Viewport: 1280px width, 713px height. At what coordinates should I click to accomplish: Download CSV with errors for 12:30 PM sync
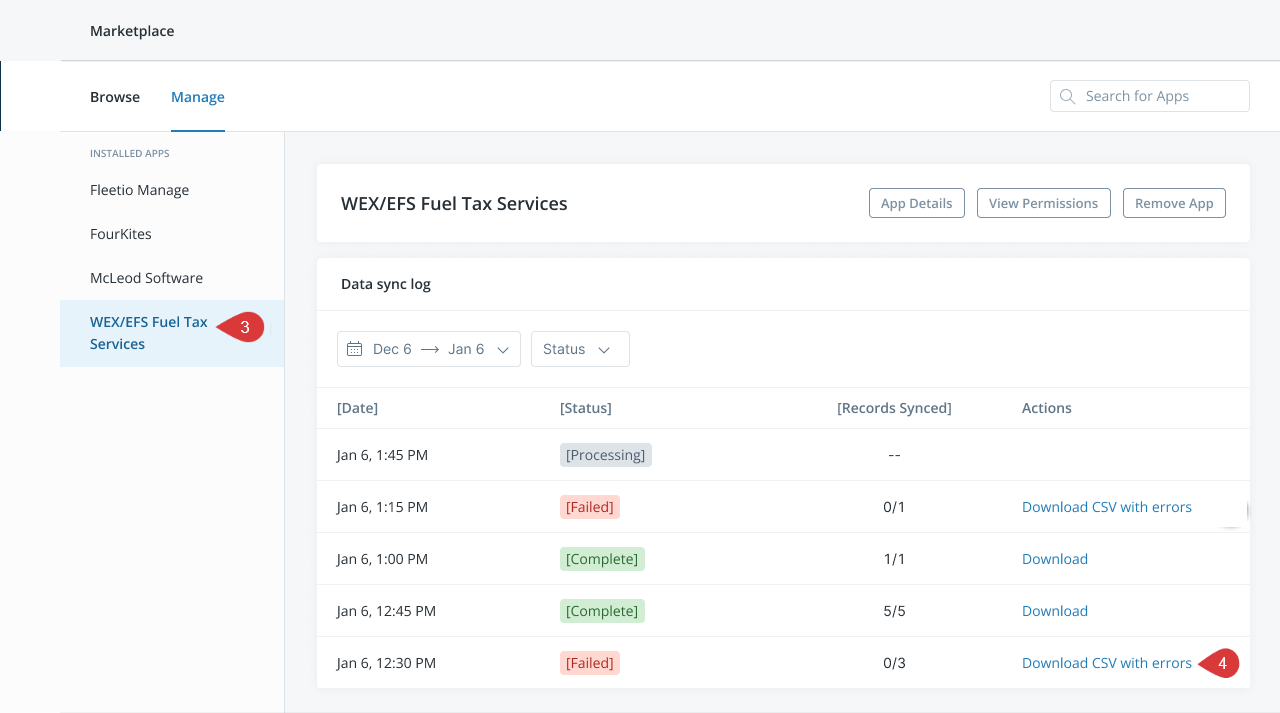coord(1107,663)
